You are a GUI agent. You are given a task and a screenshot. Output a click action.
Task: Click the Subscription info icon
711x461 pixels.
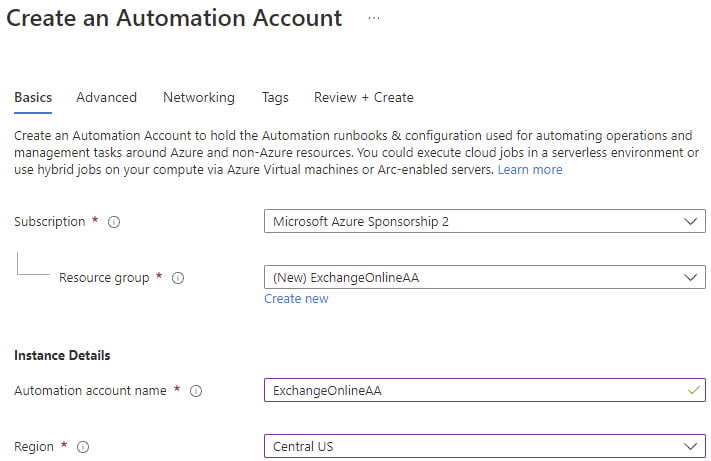click(x=114, y=222)
